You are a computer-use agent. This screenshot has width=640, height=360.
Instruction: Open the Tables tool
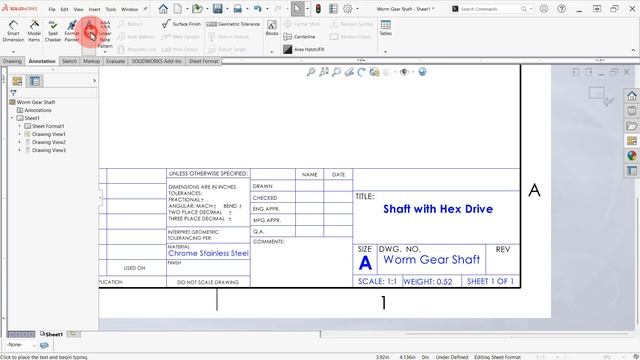click(385, 28)
